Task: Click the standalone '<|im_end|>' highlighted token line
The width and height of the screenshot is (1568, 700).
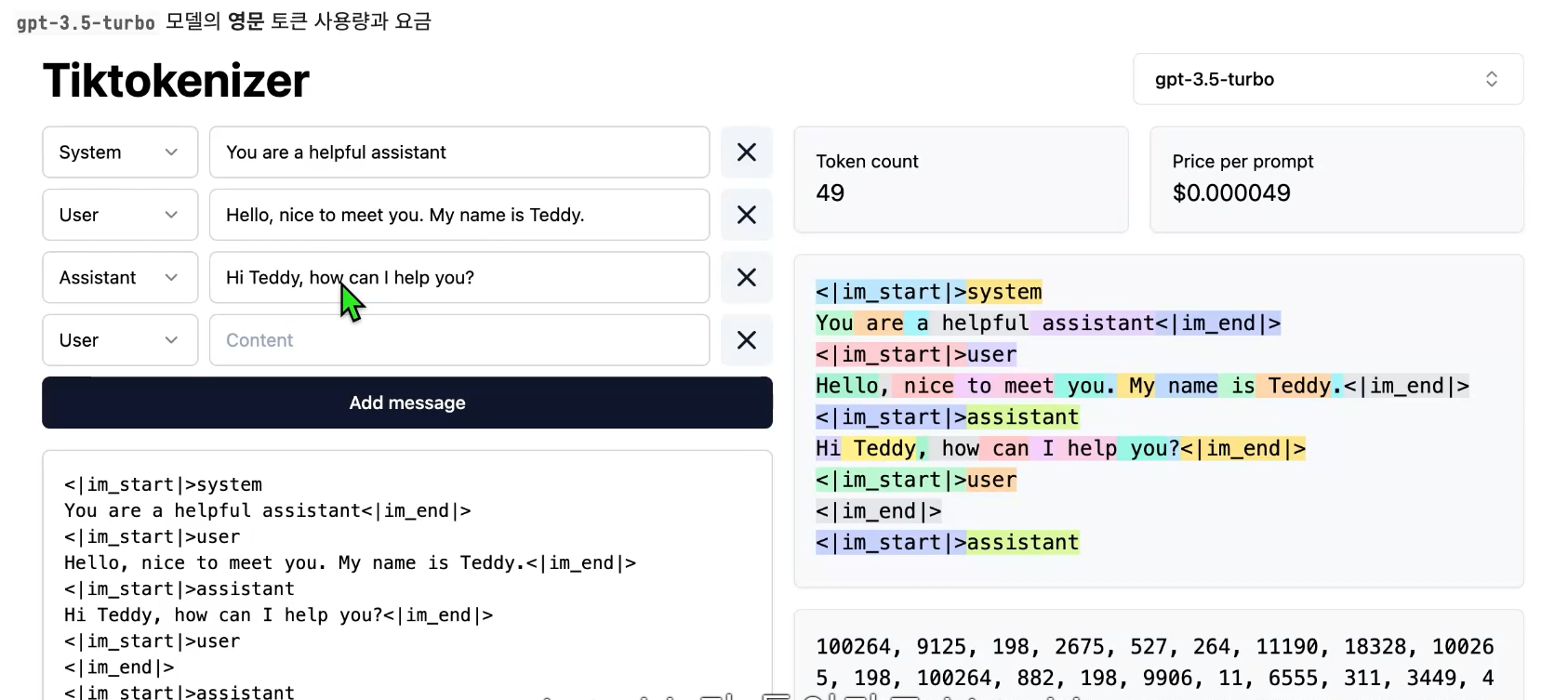Action: (x=879, y=511)
